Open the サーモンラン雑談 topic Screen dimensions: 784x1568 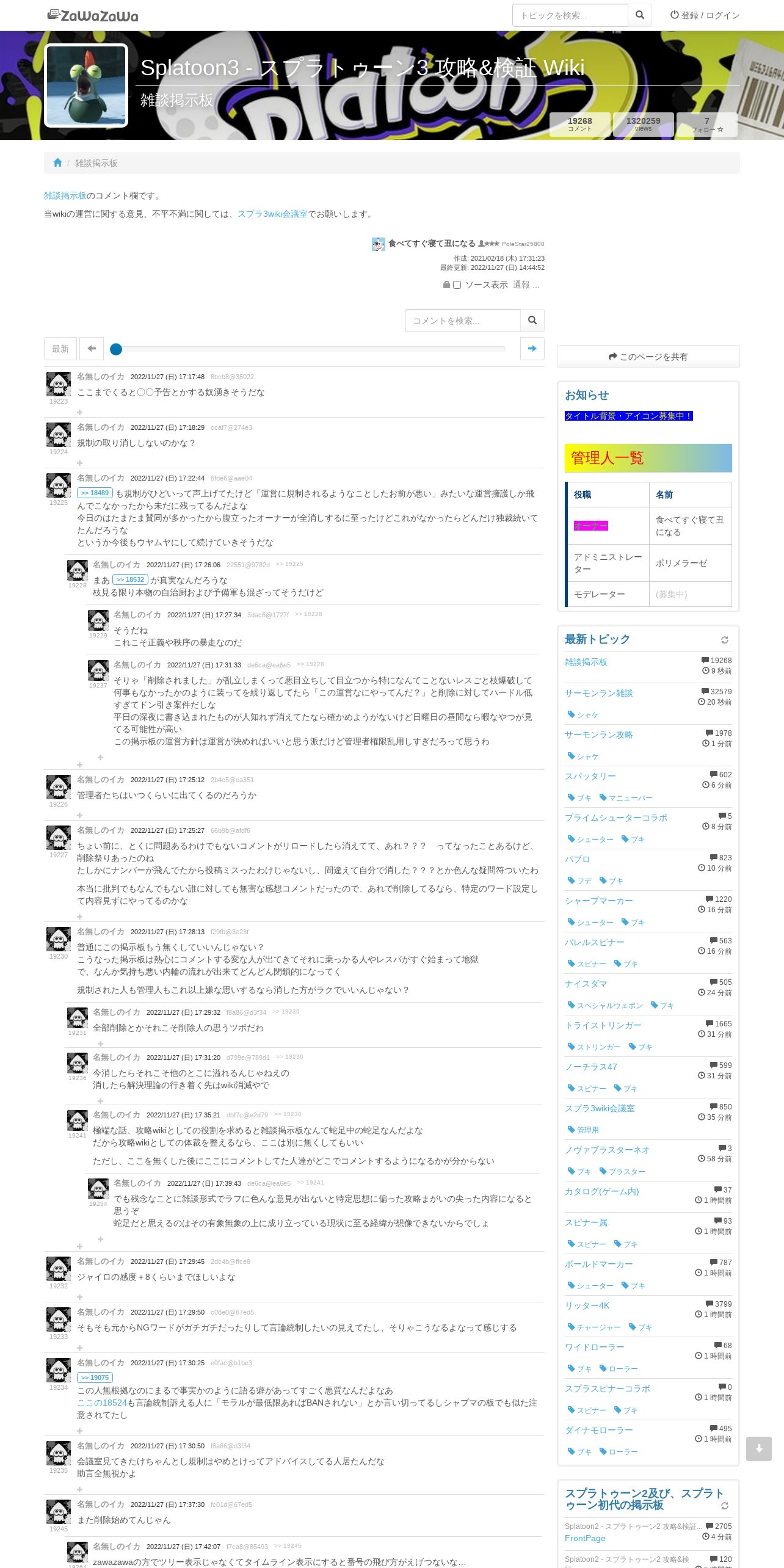pyautogui.click(x=598, y=693)
